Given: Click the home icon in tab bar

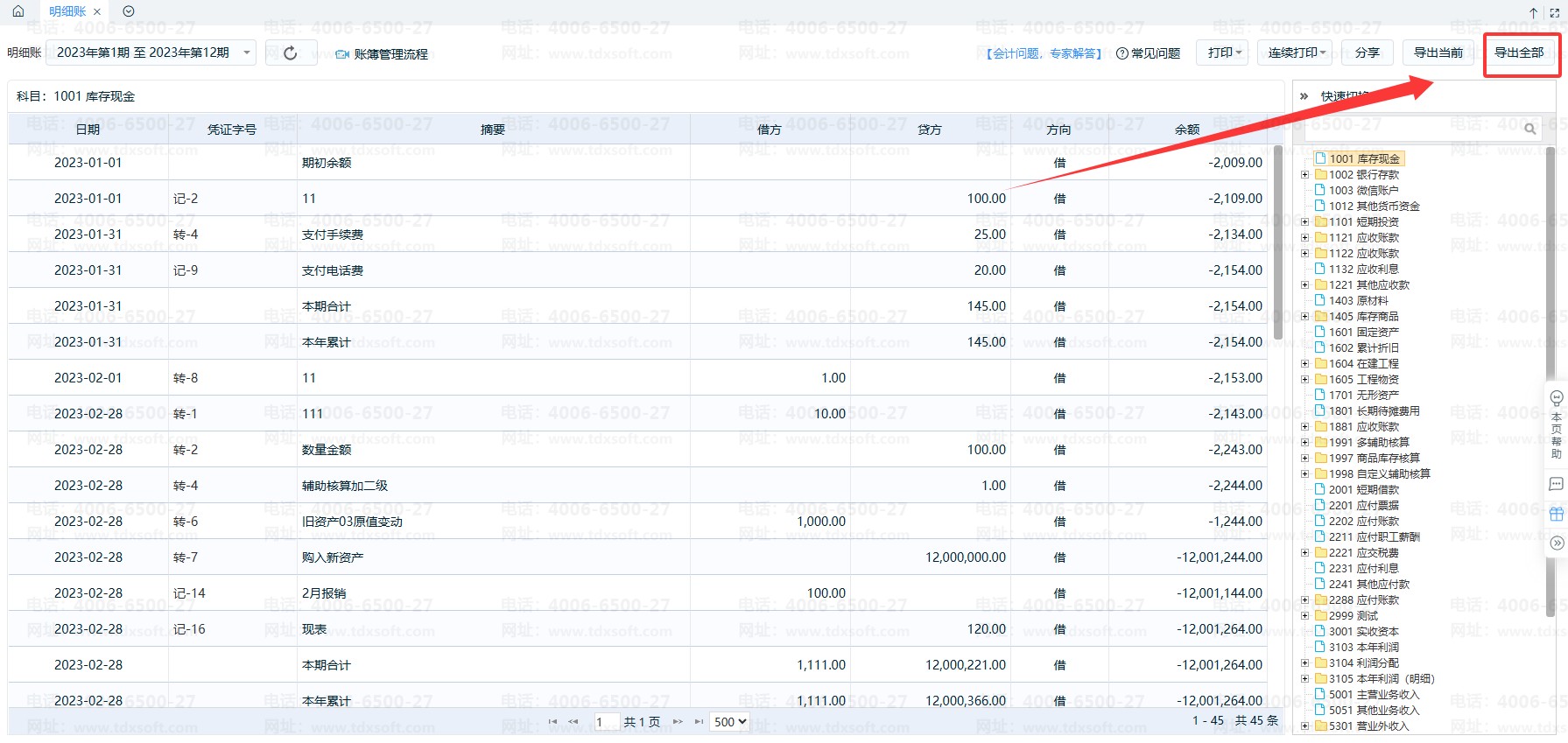Looking at the screenshot, I should 18,11.
